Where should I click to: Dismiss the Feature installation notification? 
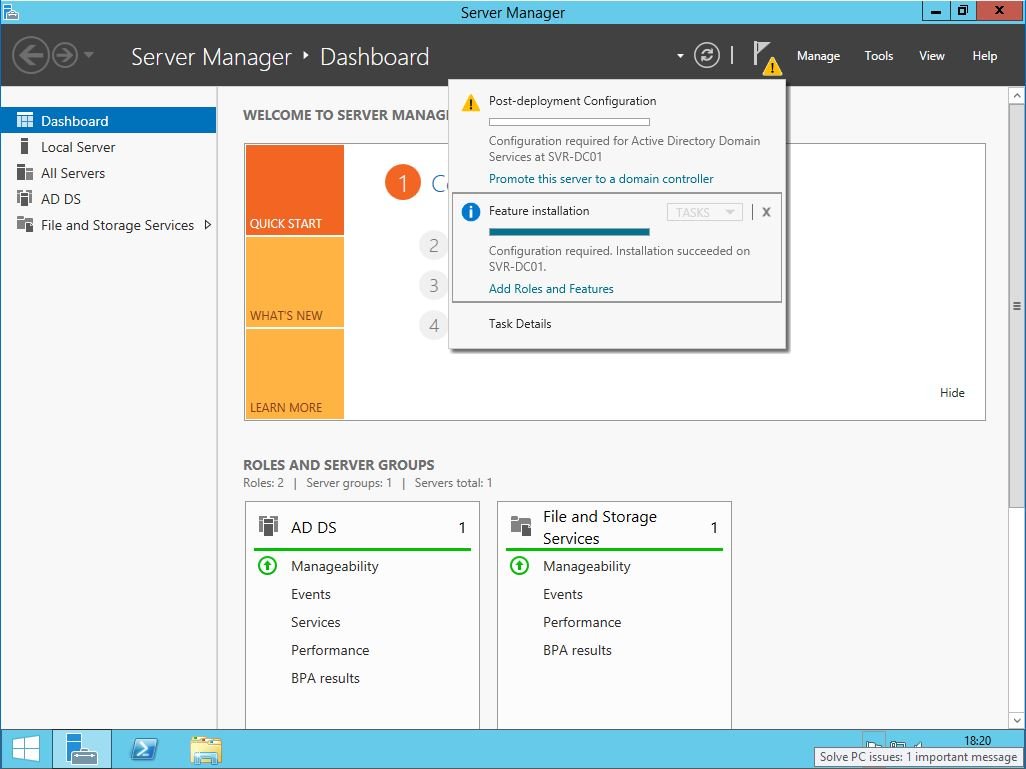point(766,212)
